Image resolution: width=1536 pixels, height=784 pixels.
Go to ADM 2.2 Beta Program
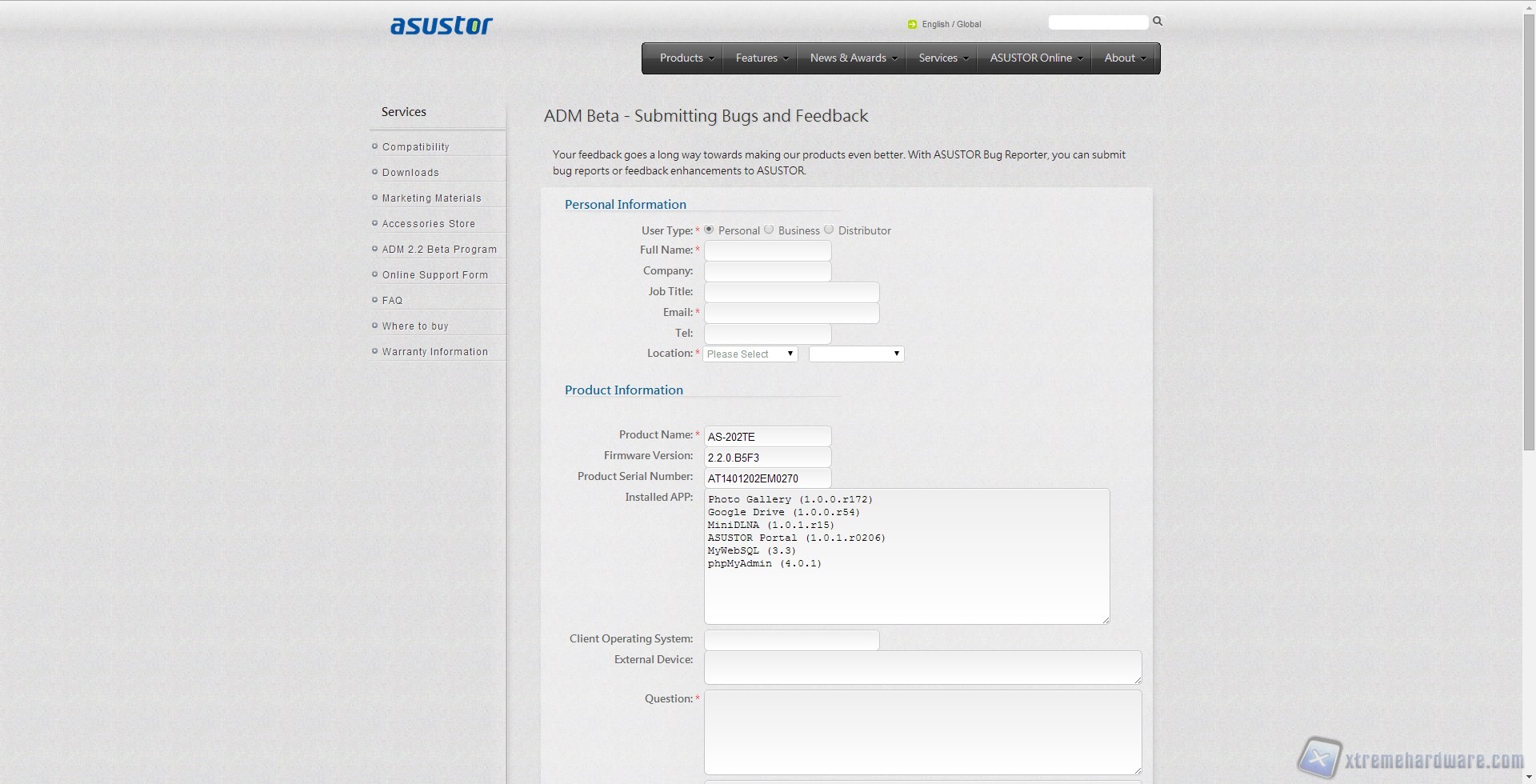point(439,249)
